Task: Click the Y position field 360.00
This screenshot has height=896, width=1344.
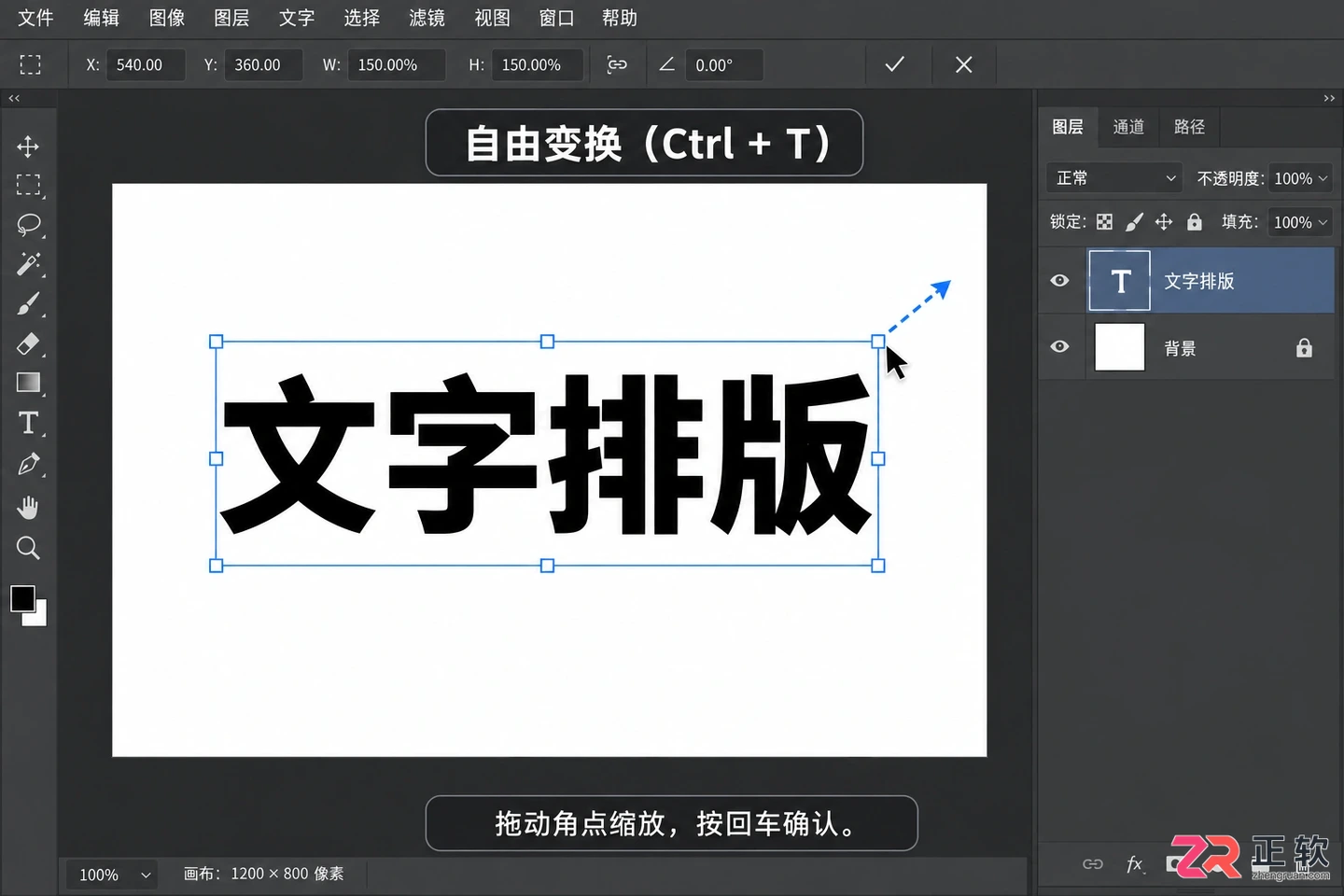Action: pyautogui.click(x=263, y=64)
